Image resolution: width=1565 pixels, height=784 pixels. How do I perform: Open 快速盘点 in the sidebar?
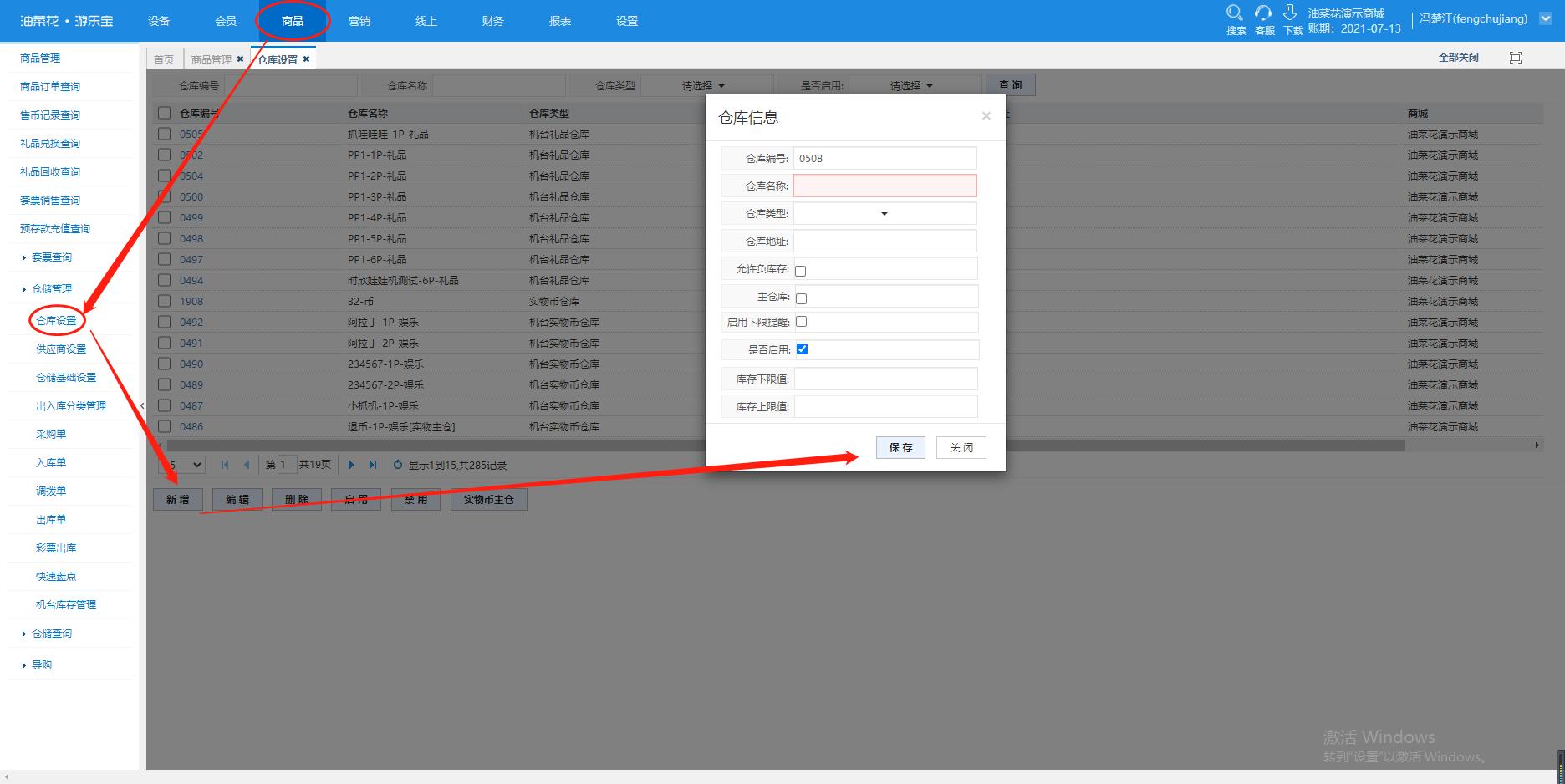[x=56, y=577]
